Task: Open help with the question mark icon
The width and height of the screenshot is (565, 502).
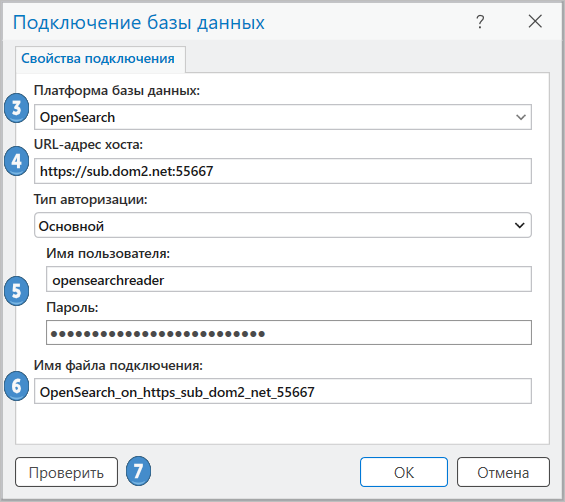Action: 480,22
